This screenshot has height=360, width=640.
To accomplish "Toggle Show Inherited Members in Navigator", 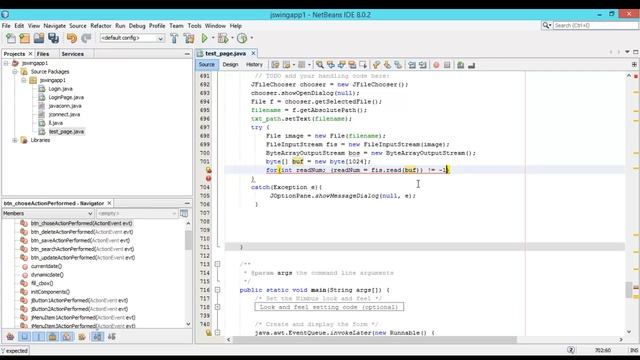I will pos(10,337).
